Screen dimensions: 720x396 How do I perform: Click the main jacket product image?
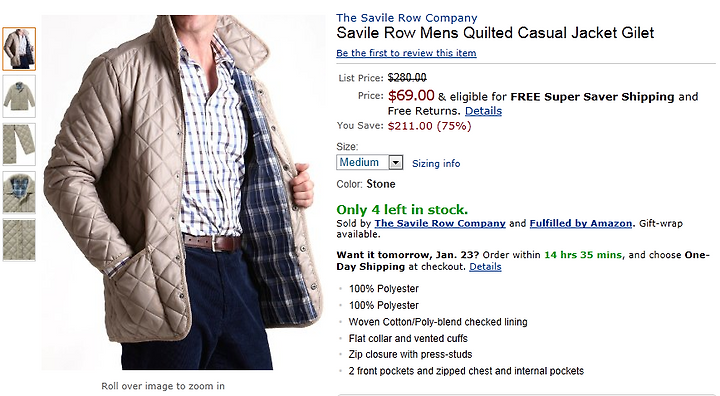(184, 192)
